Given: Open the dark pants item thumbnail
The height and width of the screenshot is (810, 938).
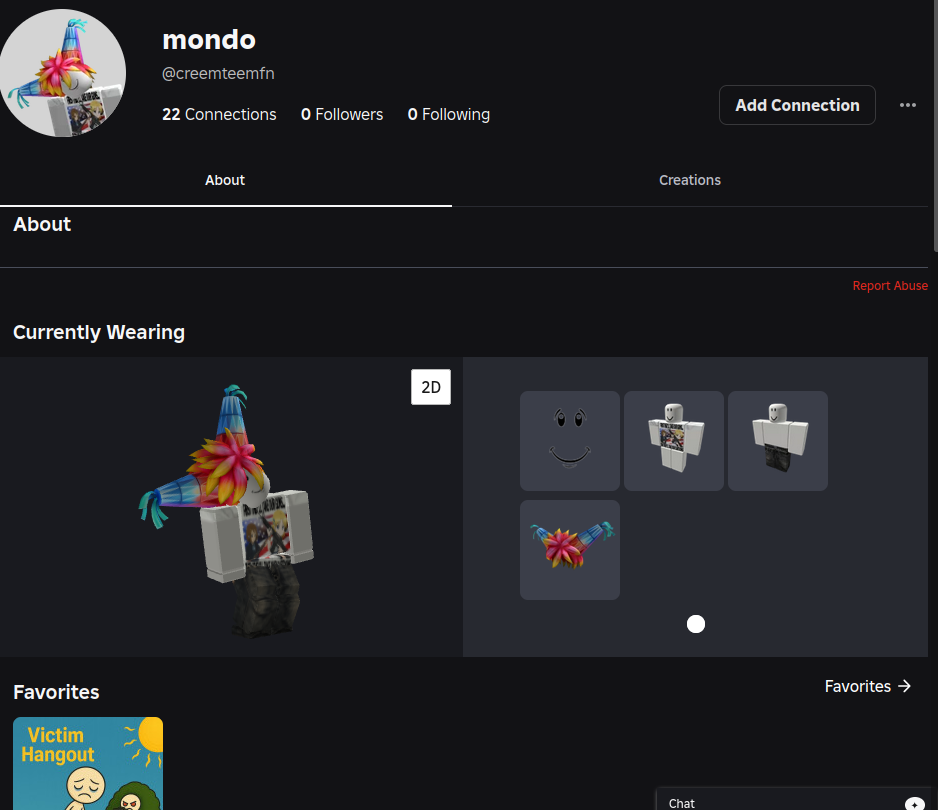Looking at the screenshot, I should pyautogui.click(x=778, y=441).
